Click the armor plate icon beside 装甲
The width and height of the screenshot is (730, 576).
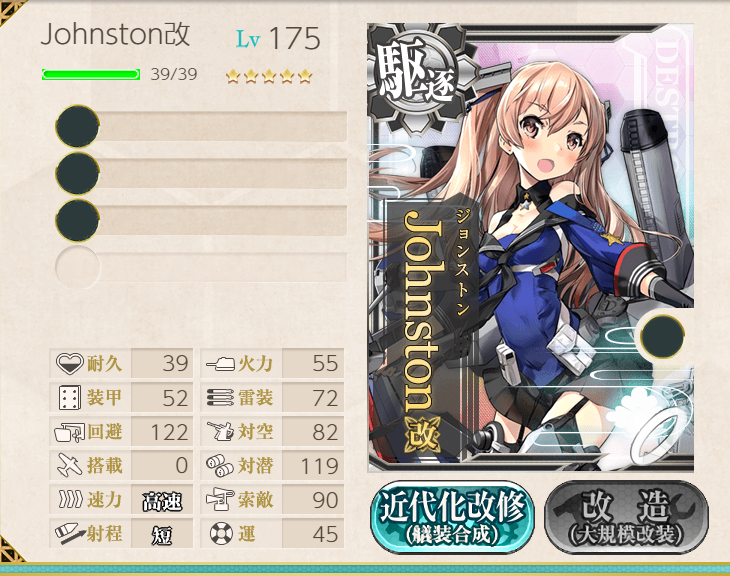[70, 398]
